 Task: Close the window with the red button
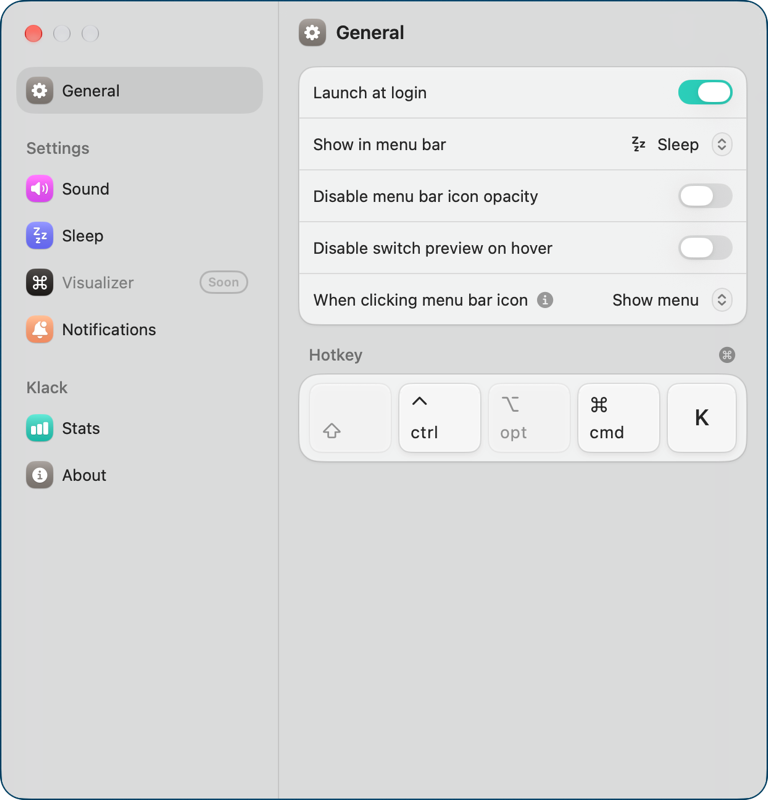(x=34, y=34)
